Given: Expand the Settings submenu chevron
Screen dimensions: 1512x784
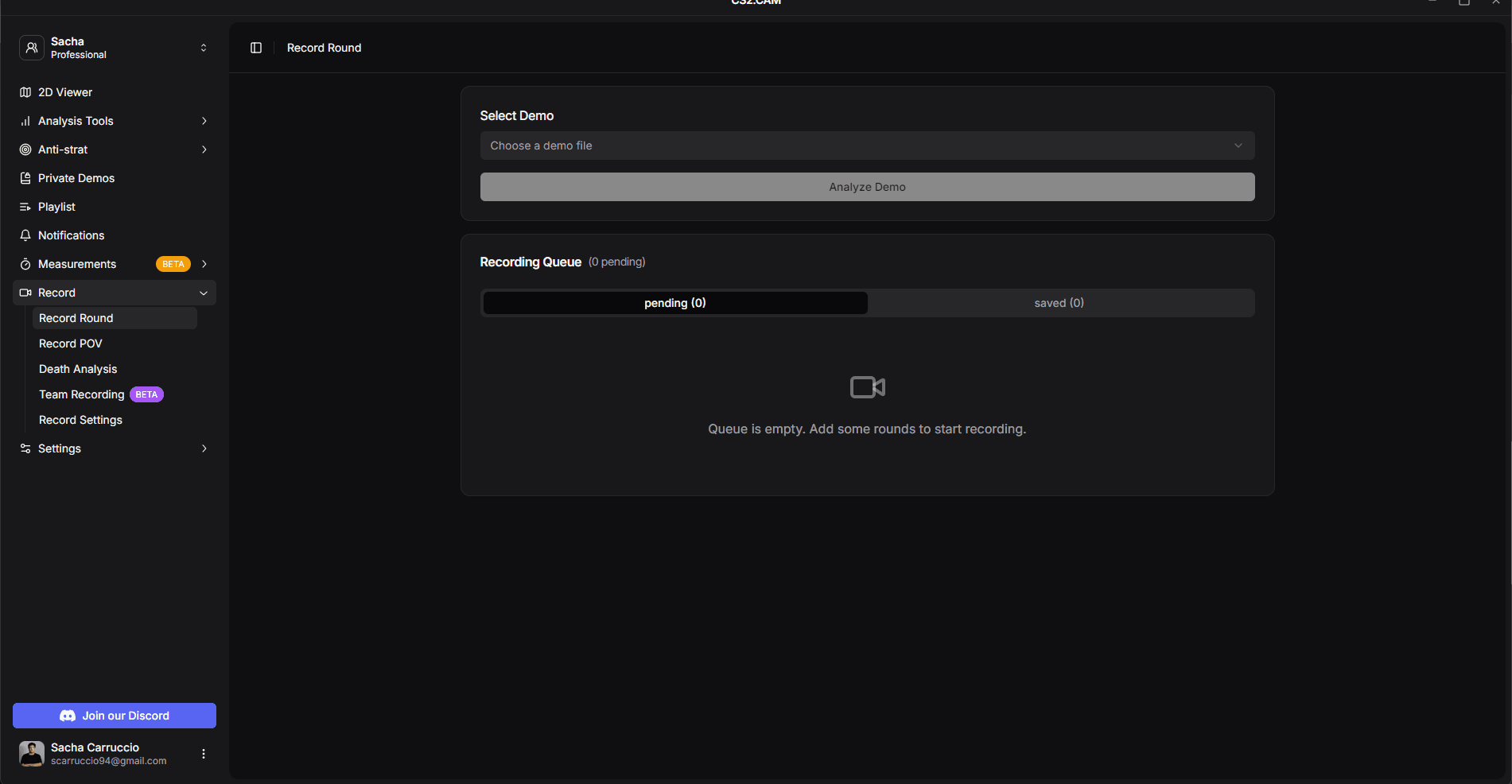Looking at the screenshot, I should pos(204,448).
